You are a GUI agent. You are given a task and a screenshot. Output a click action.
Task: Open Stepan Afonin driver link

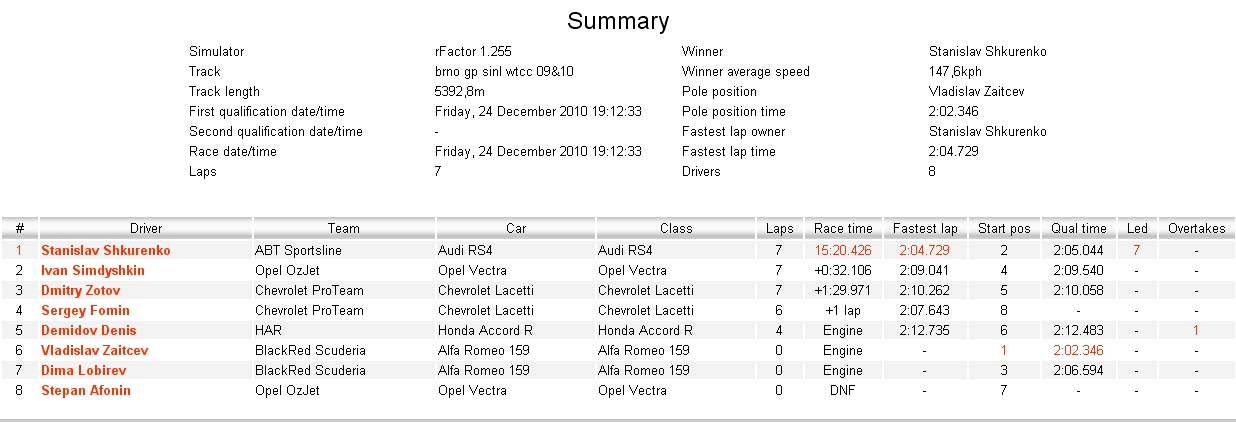point(85,390)
